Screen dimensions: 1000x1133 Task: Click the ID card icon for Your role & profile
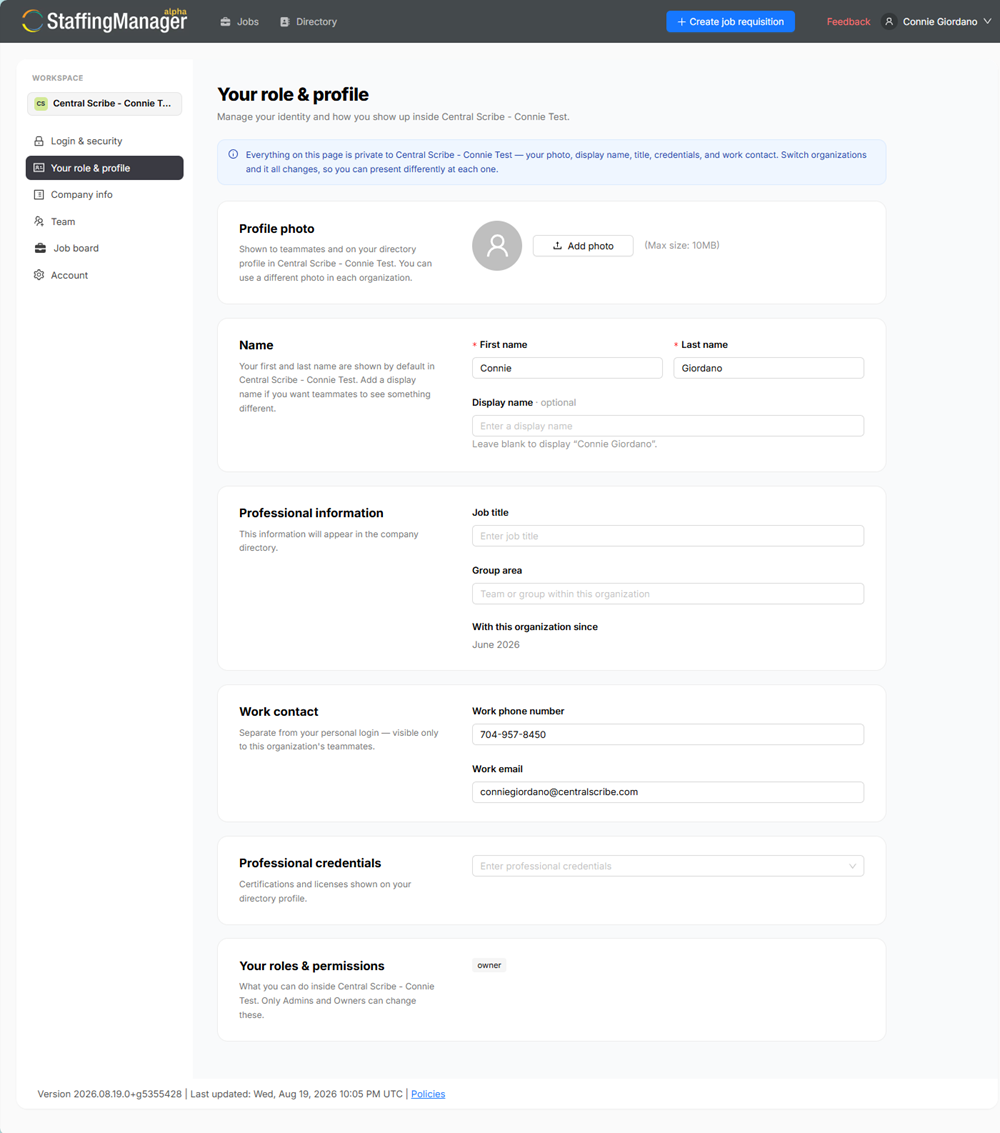(39, 168)
